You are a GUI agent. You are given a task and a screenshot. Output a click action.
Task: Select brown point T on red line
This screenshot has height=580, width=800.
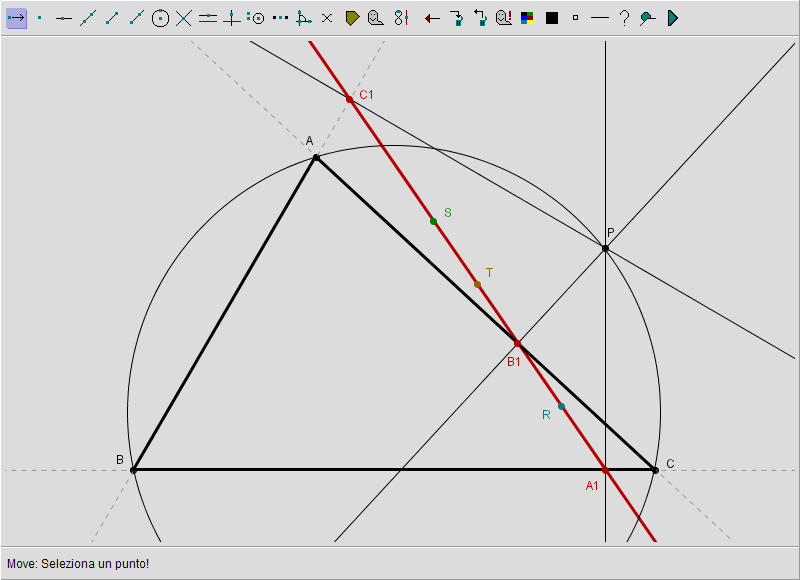point(477,284)
